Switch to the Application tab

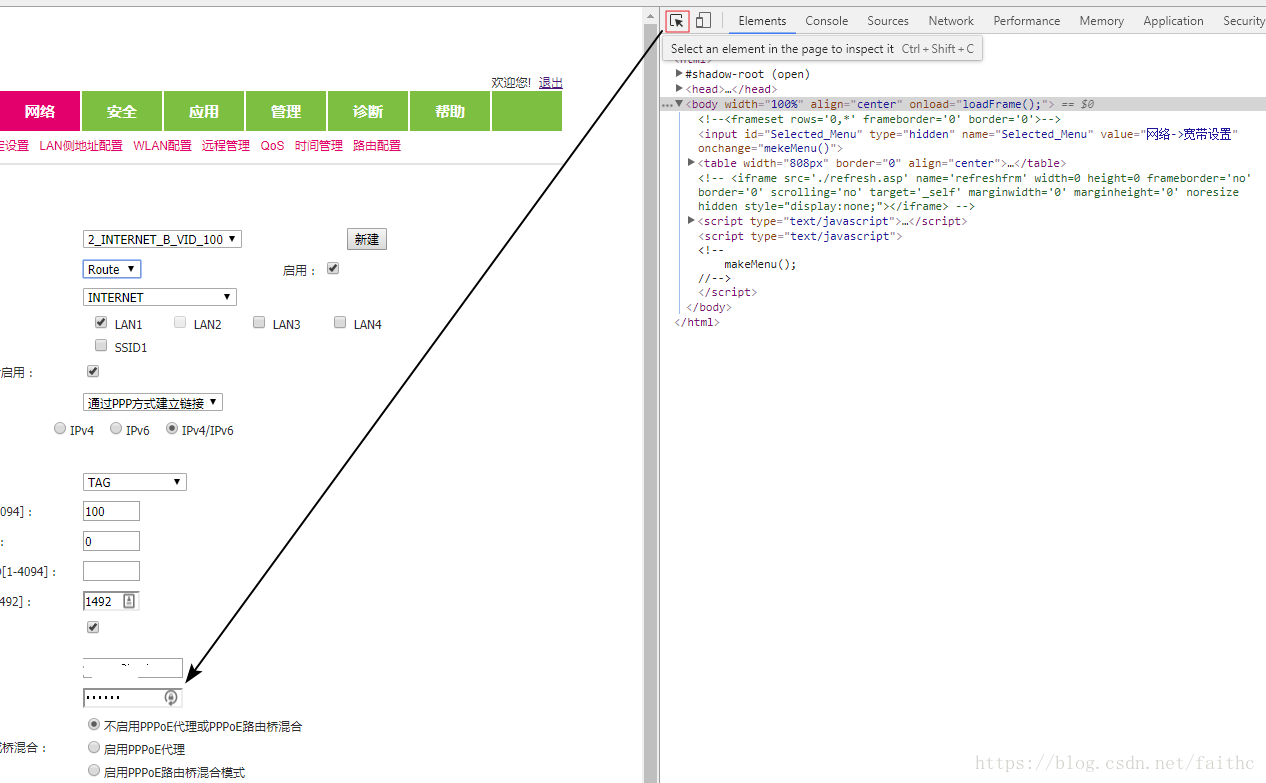(x=1173, y=20)
